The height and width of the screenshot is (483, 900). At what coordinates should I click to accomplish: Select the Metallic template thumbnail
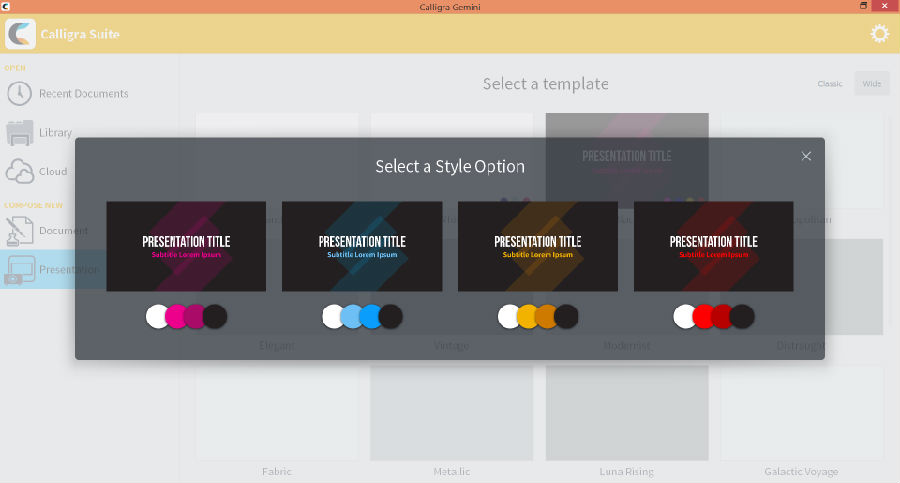(452, 413)
